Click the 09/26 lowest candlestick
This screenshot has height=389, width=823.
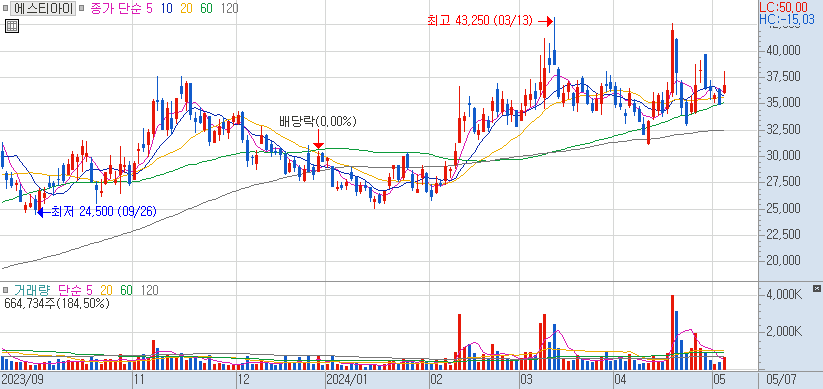[x=36, y=205]
